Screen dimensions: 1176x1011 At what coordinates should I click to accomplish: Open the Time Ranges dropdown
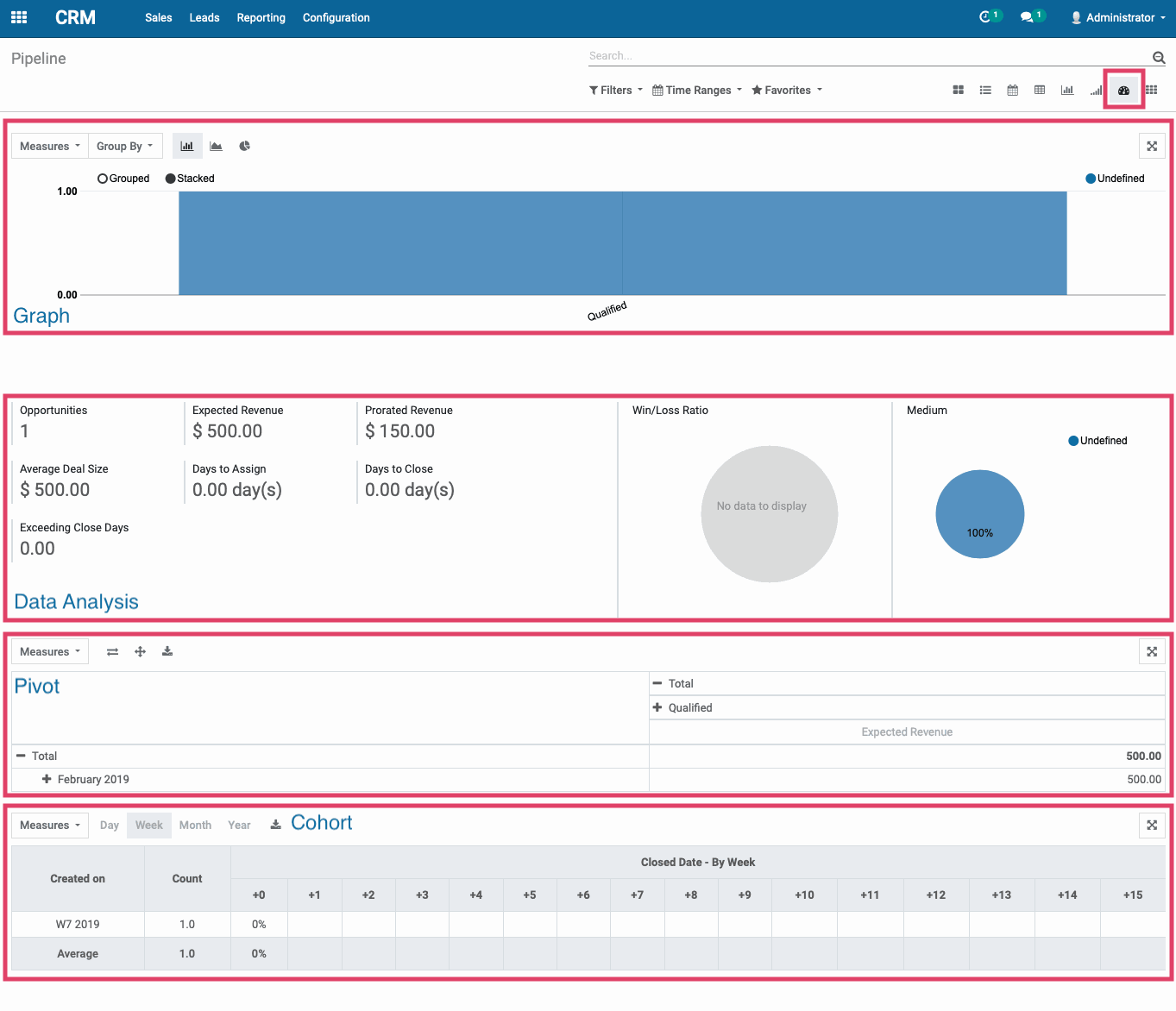click(697, 90)
